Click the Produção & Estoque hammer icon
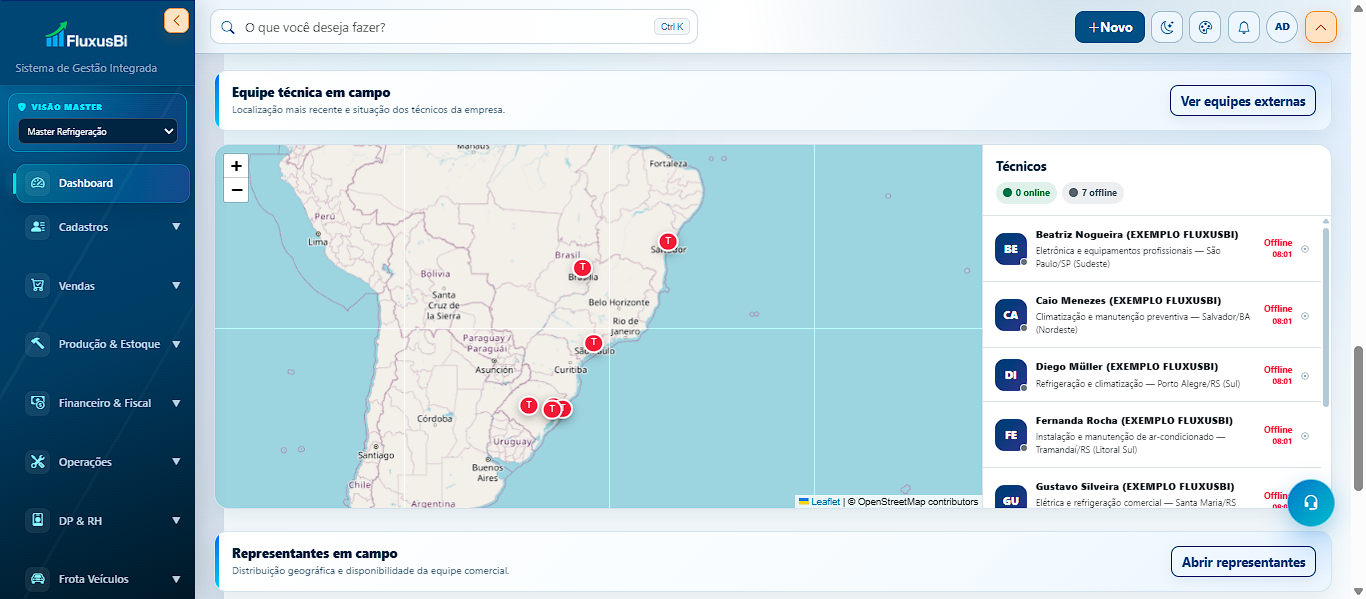The image size is (1366, 599). (x=38, y=344)
